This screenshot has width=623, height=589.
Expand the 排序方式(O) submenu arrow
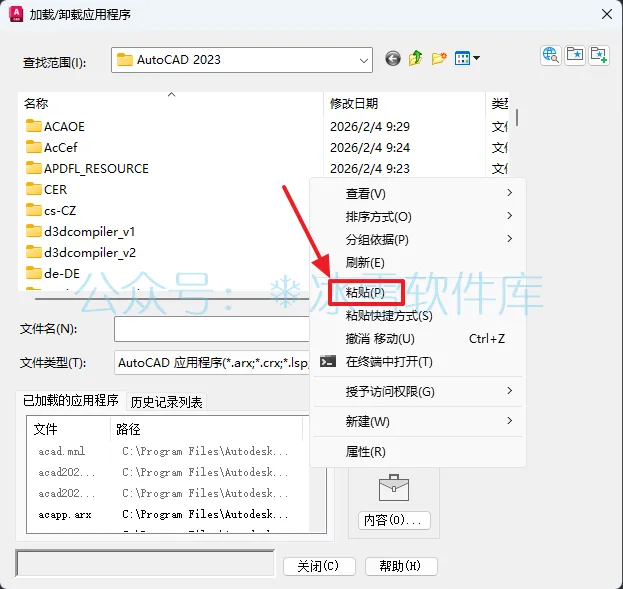coord(510,216)
